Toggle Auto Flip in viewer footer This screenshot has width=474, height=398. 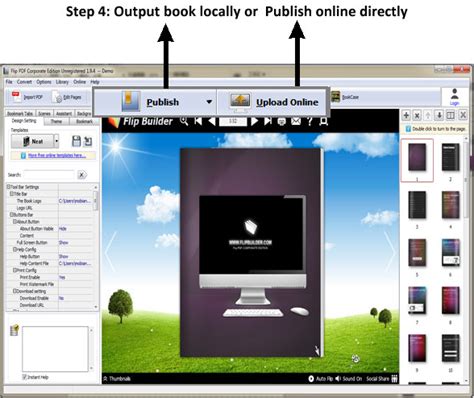(x=321, y=379)
